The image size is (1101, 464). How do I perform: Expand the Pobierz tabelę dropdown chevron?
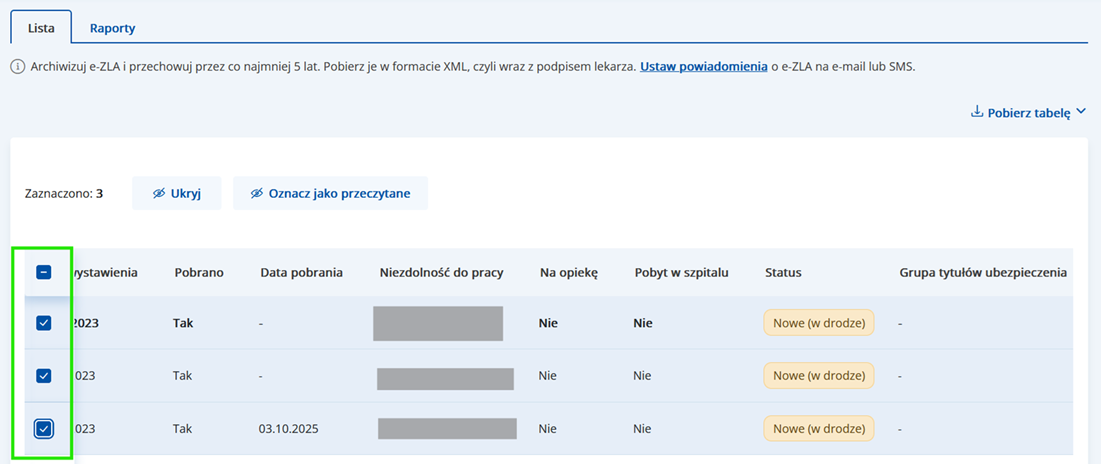tap(1080, 113)
